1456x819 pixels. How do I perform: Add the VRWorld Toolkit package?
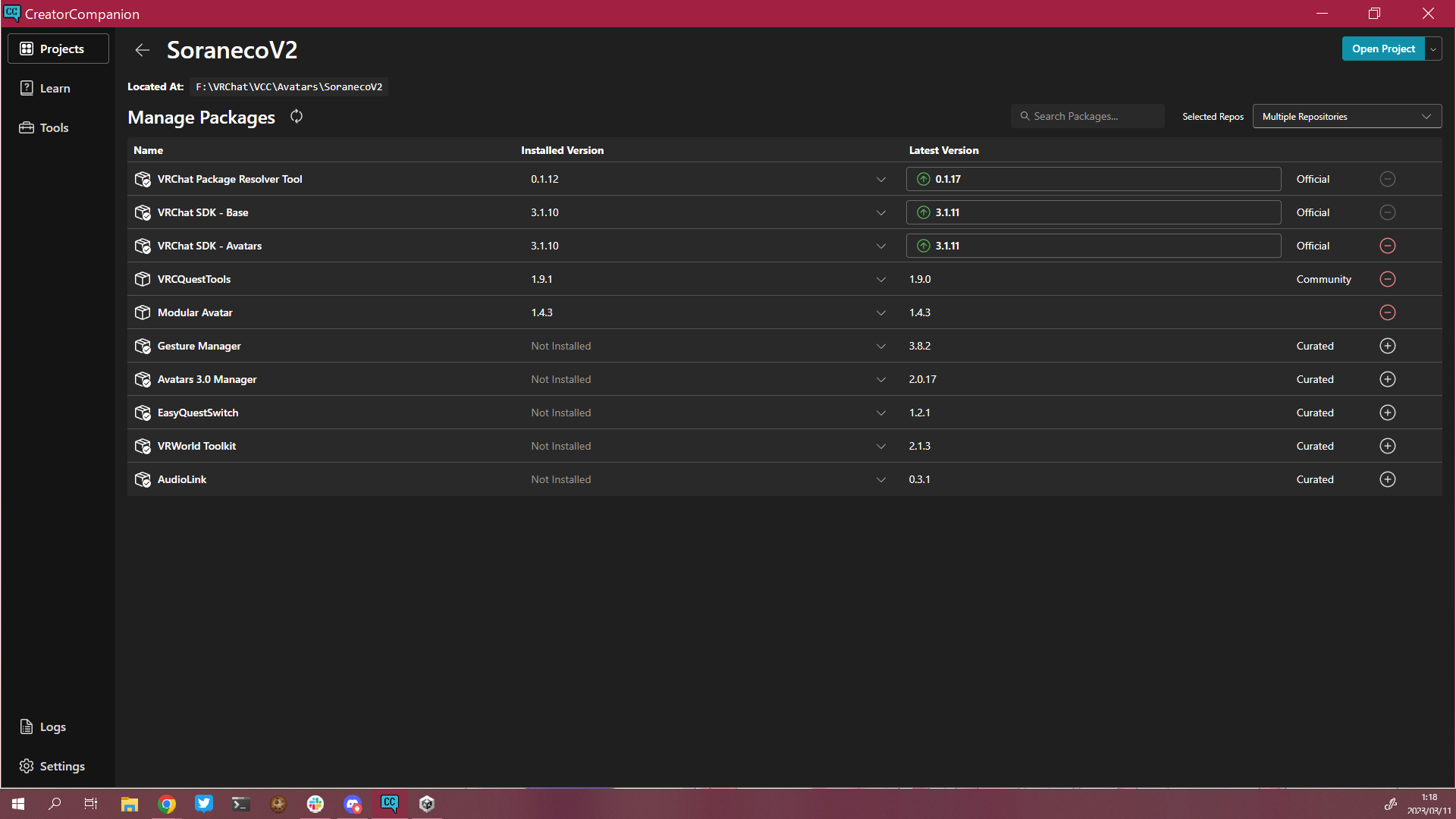(1387, 446)
